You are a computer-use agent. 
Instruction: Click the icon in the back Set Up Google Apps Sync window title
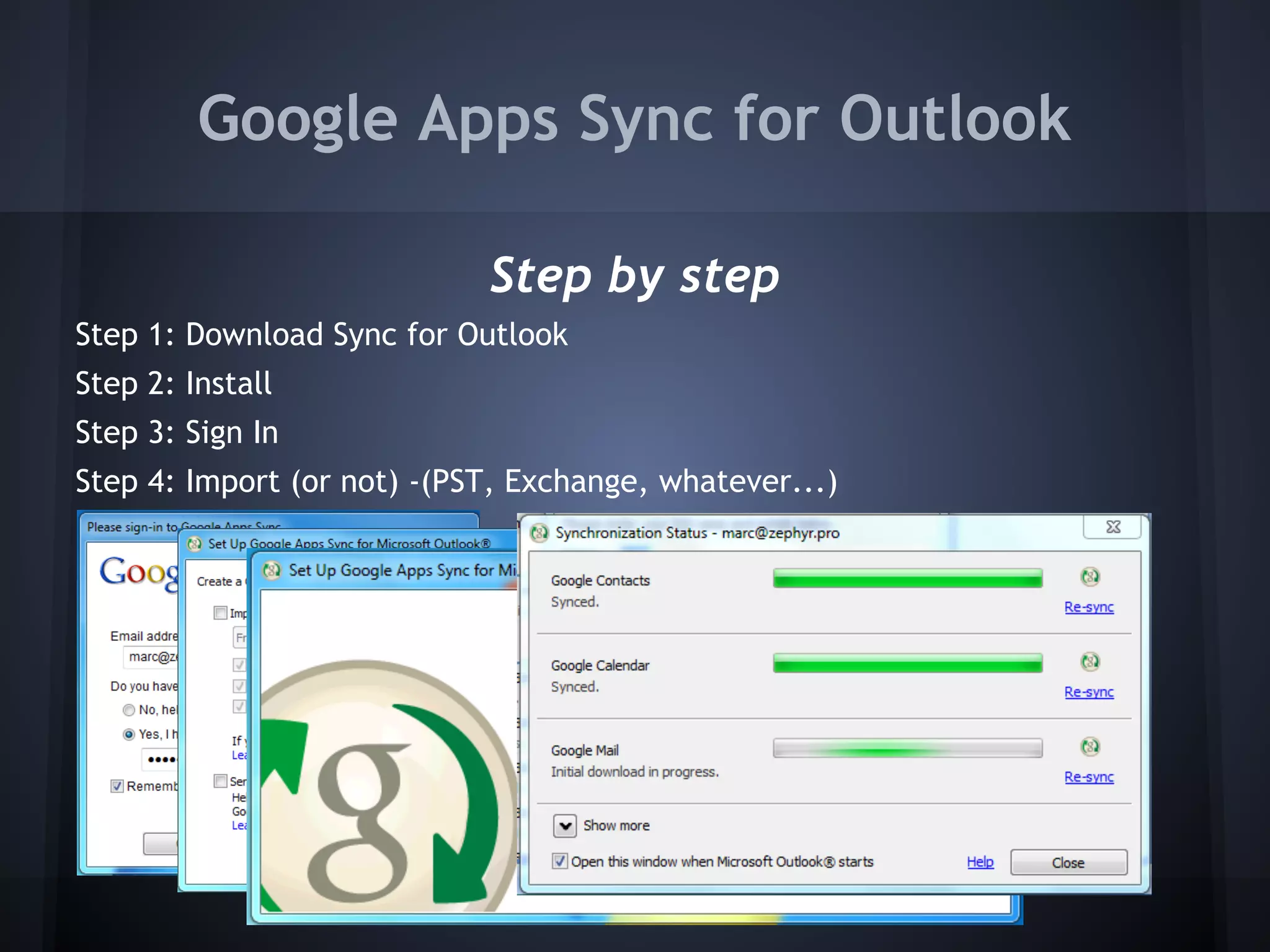(x=195, y=544)
